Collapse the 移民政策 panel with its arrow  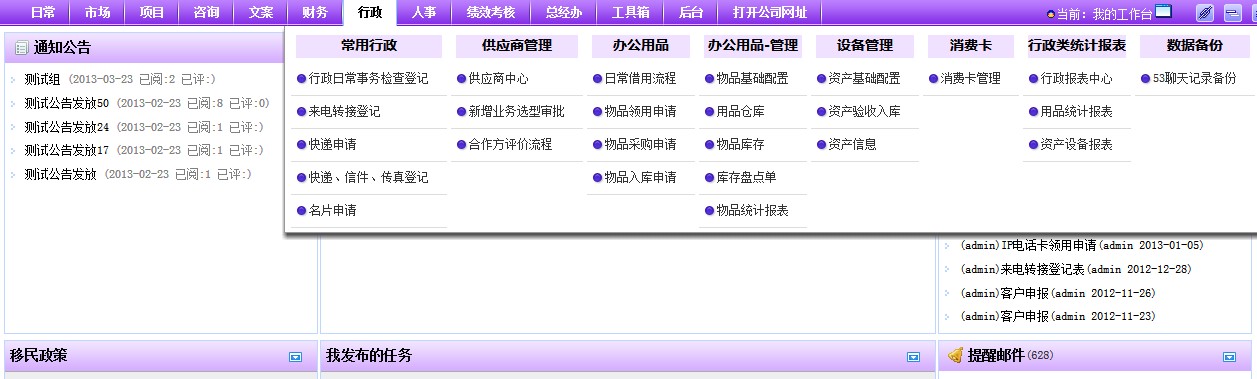tap(295, 356)
